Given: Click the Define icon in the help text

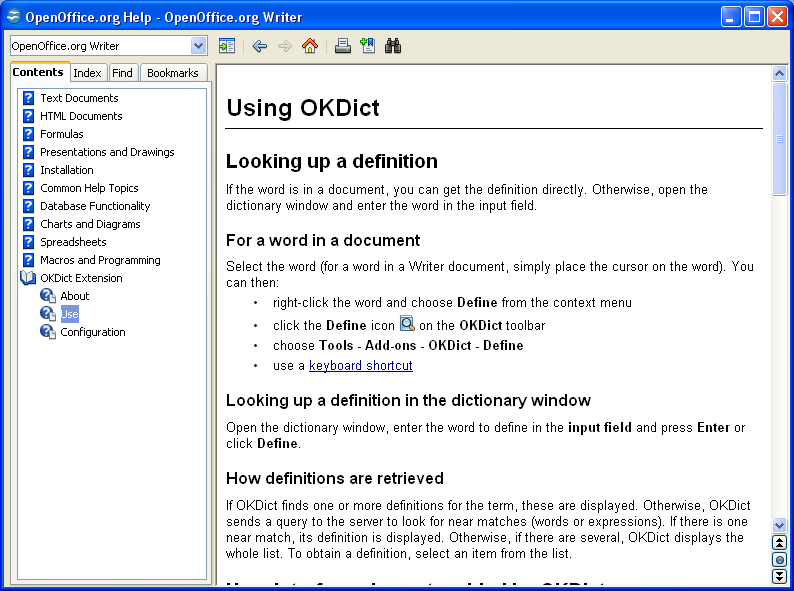Looking at the screenshot, I should [x=407, y=324].
